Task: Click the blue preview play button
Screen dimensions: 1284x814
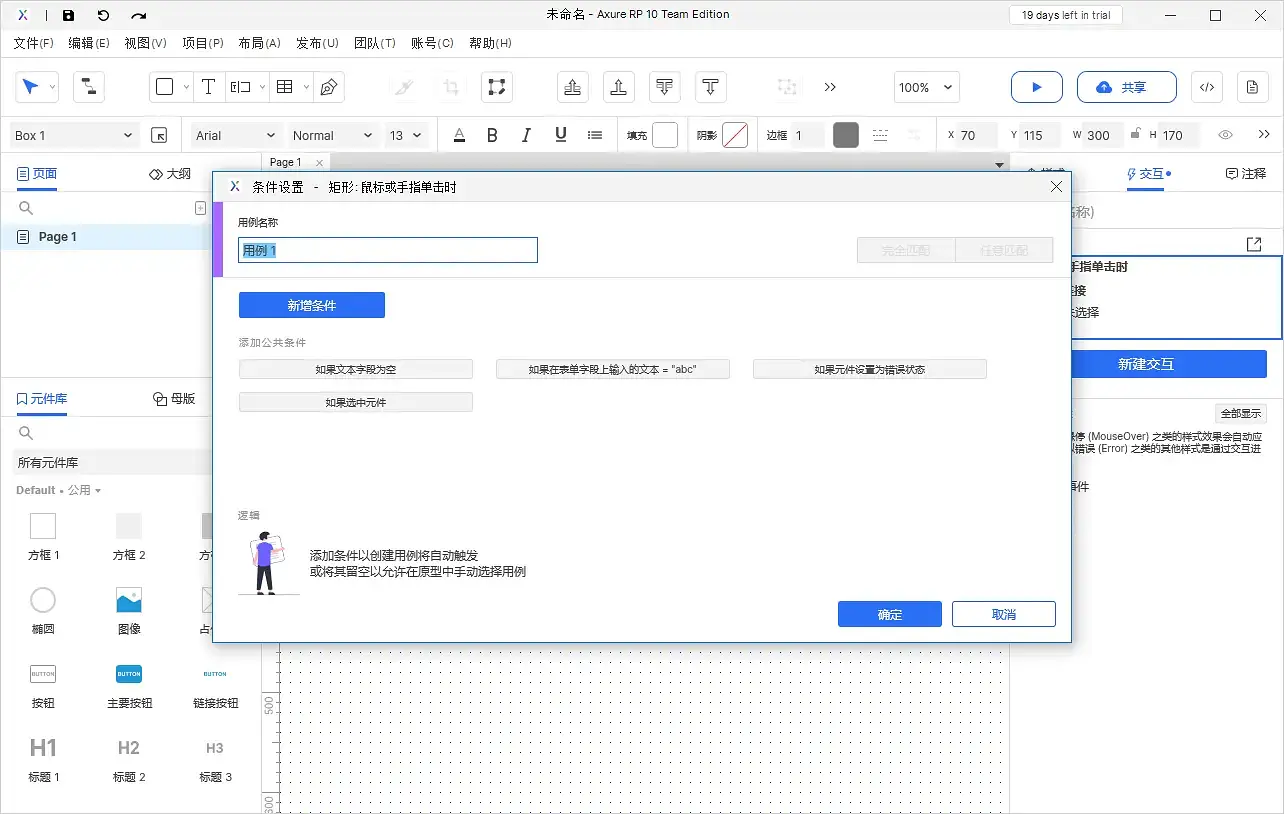Action: point(1036,87)
